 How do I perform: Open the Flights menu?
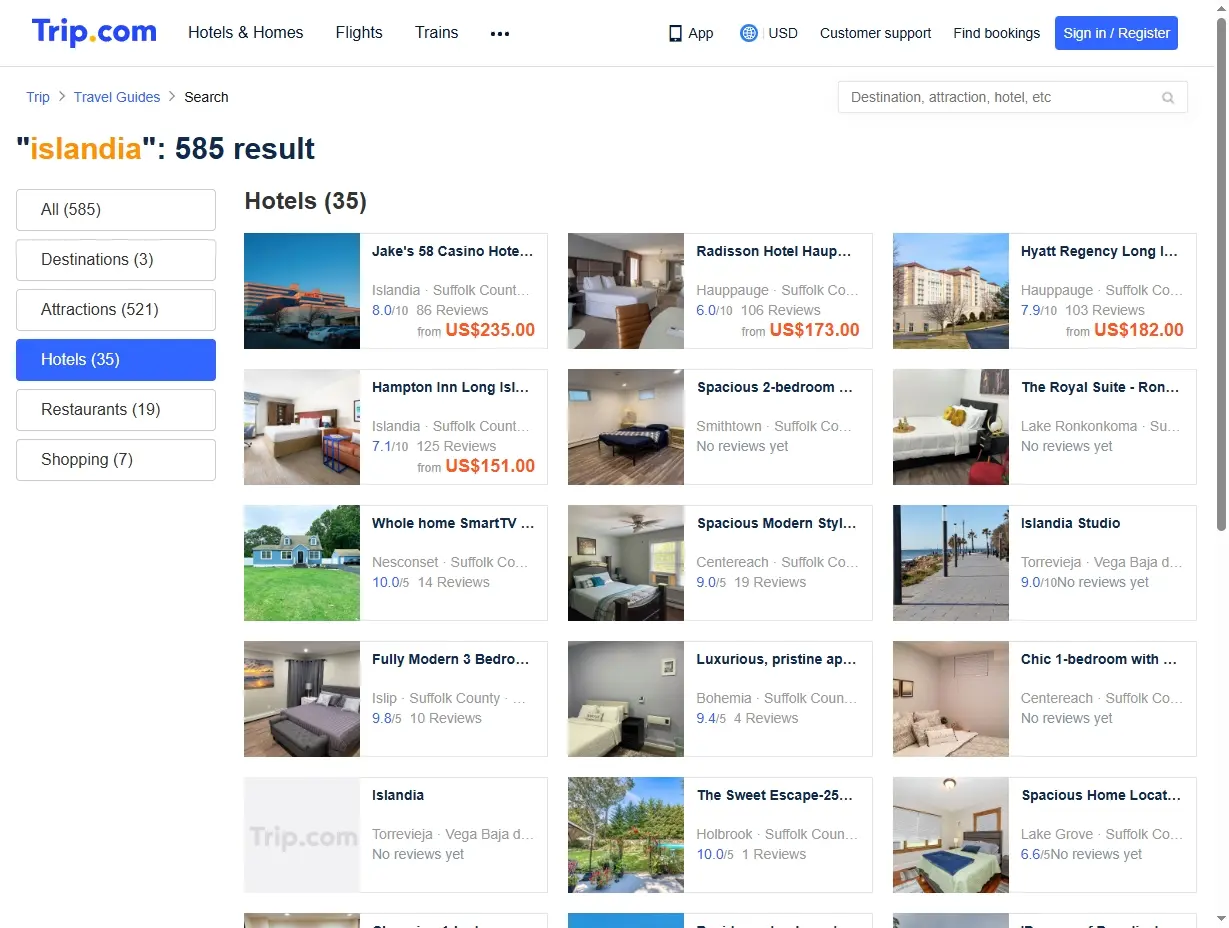(359, 32)
